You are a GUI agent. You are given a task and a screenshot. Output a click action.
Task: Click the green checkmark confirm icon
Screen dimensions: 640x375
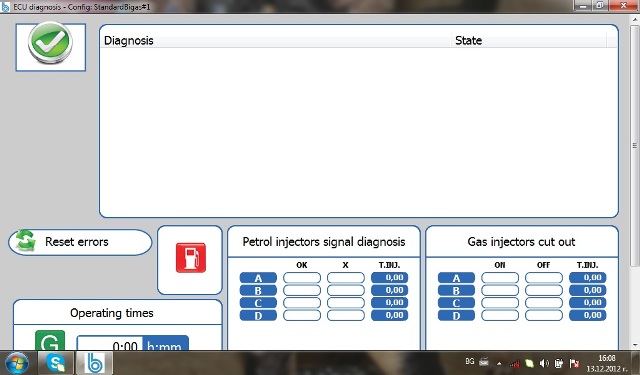coord(50,43)
